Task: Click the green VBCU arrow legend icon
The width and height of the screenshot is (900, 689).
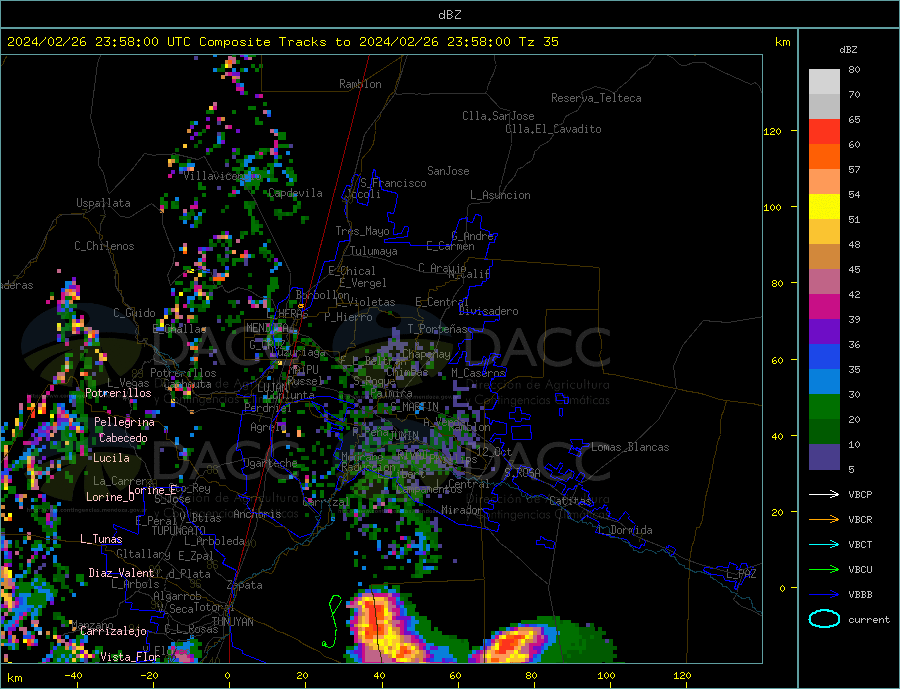Action: coord(824,570)
